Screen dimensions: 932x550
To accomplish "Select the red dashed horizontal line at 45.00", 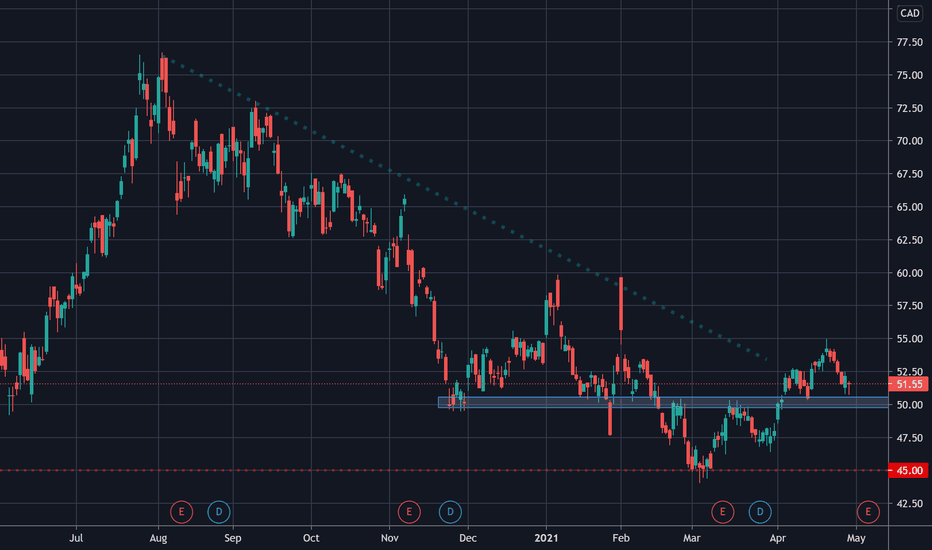I will click(444, 470).
